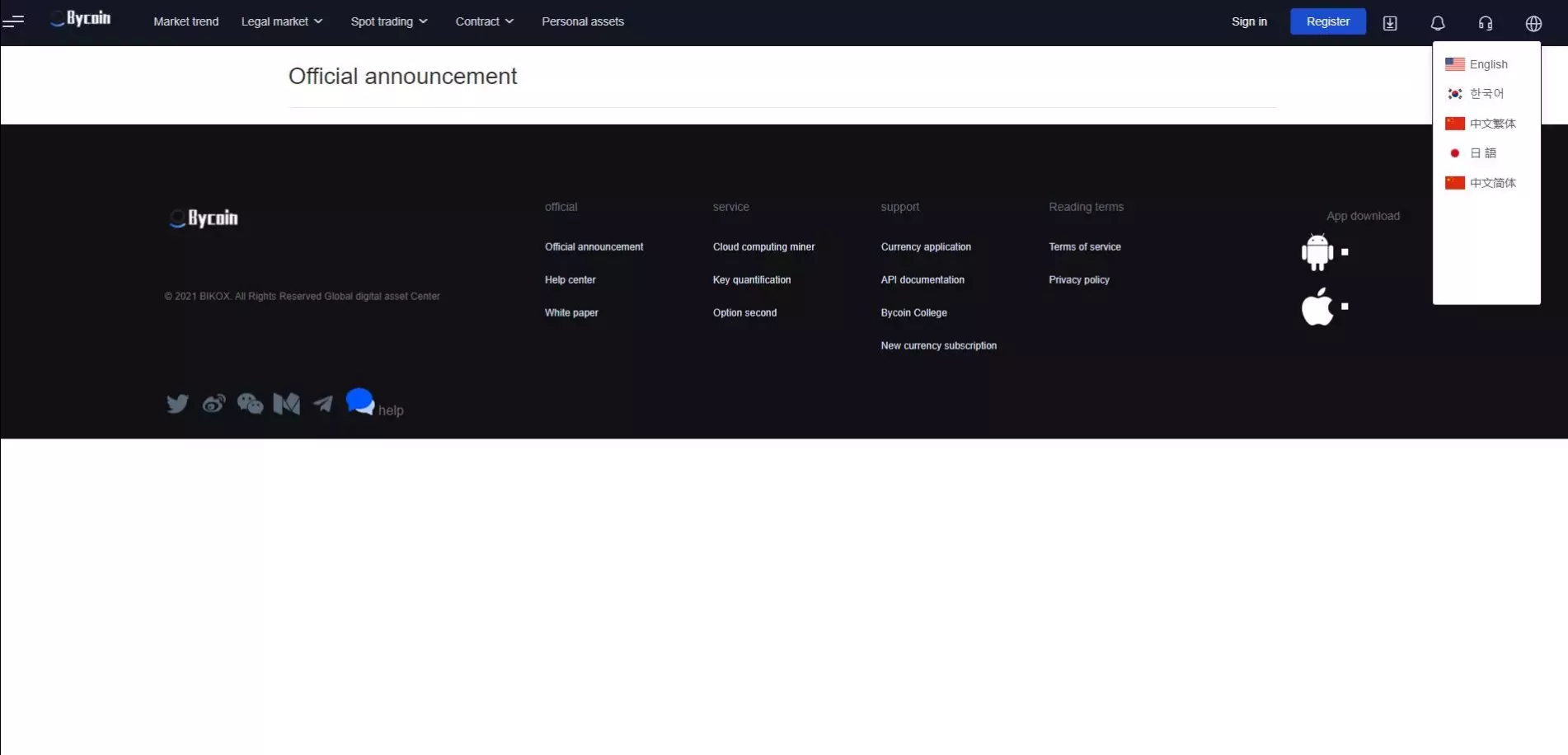Screen dimensions: 1568x755
Task: Expand the Legal market dropdown
Action: coord(281,21)
